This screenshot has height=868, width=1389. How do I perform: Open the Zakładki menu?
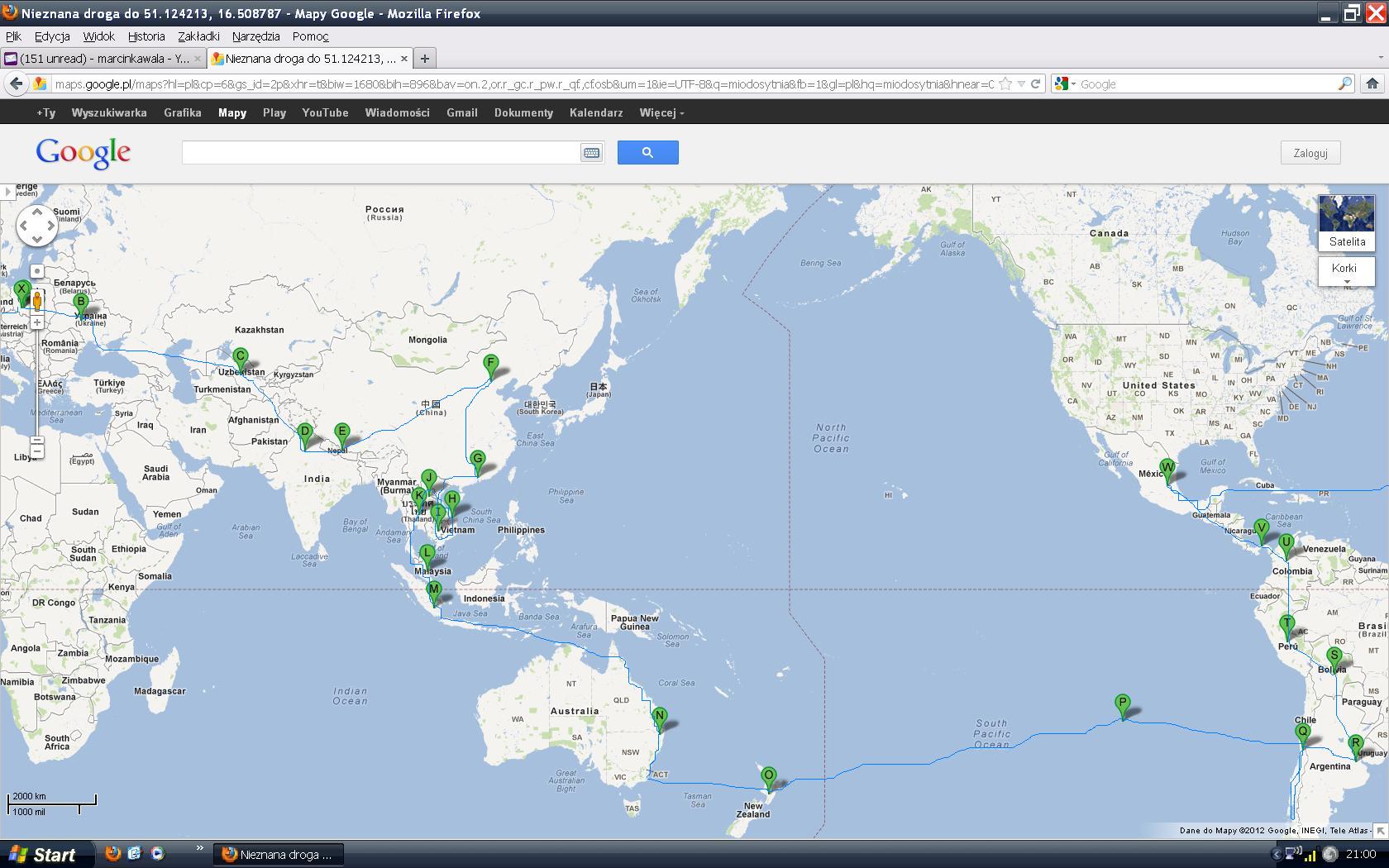(x=198, y=36)
